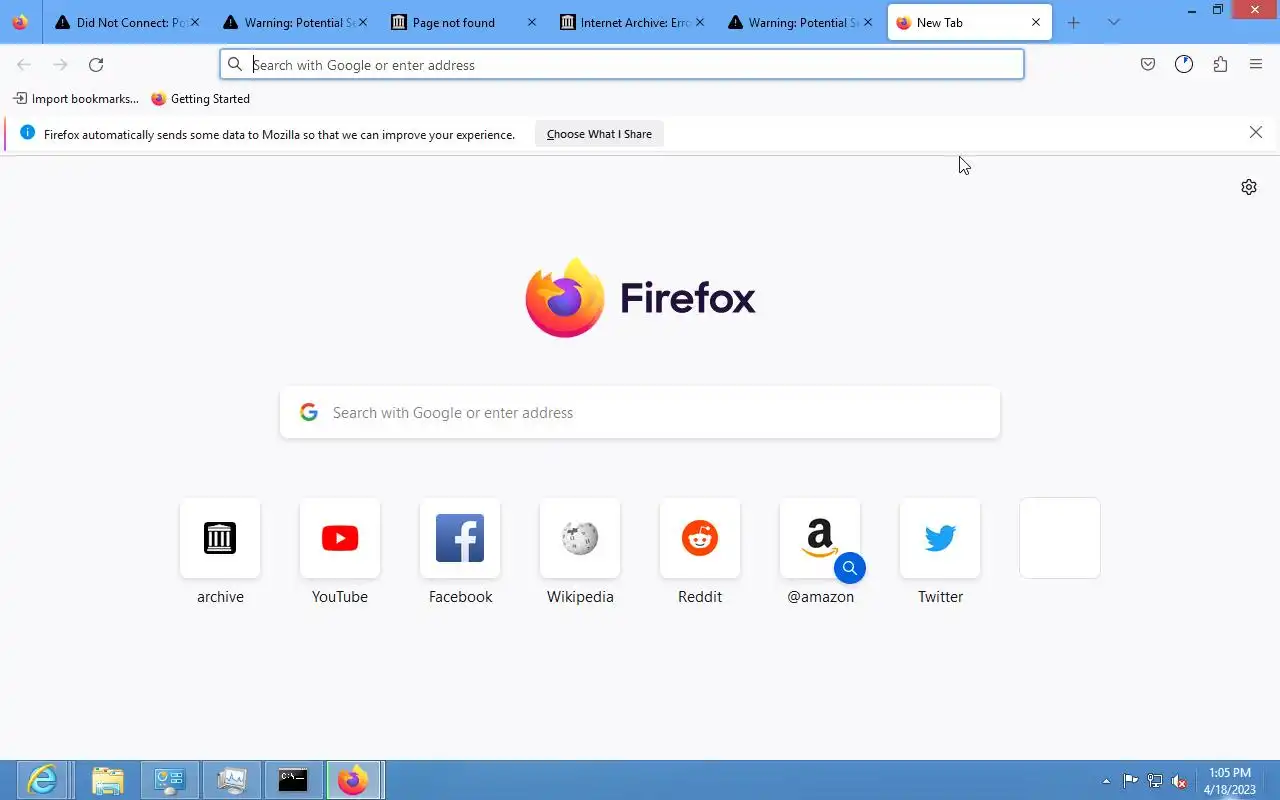
Task: Close the Internet Archive: Error tab
Action: click(x=700, y=22)
